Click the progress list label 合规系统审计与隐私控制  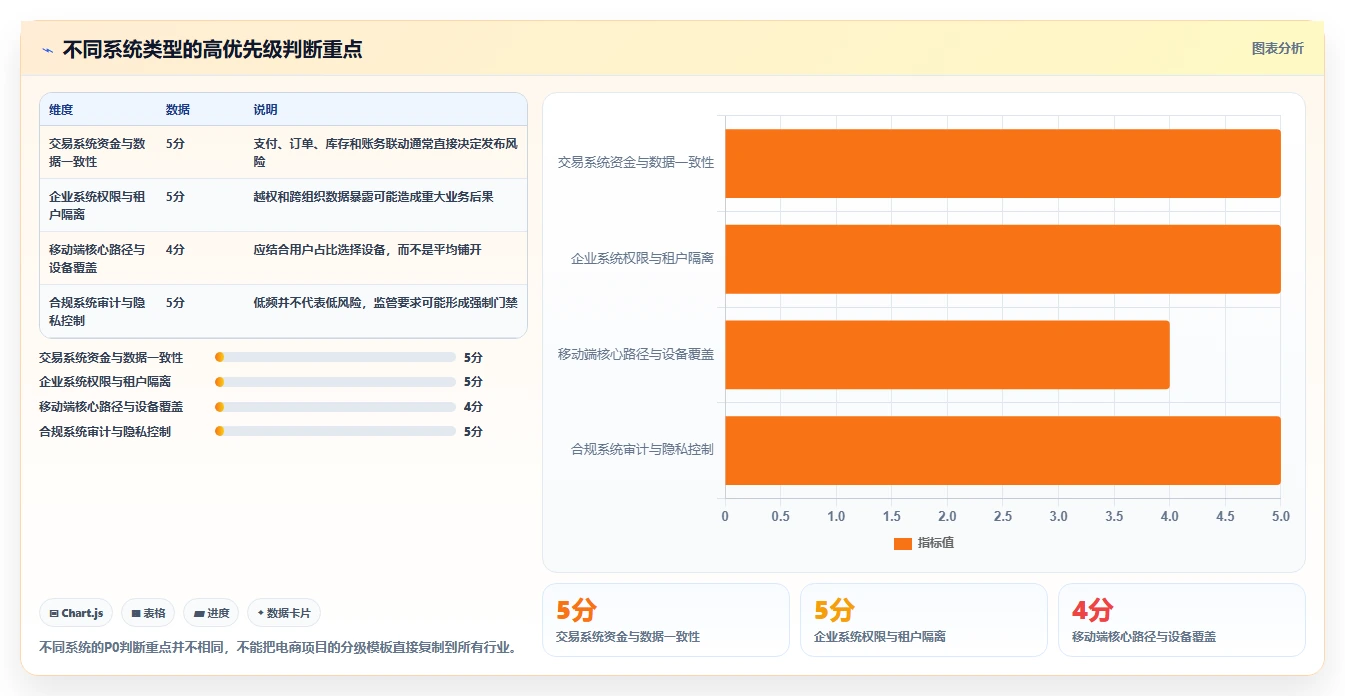105,431
